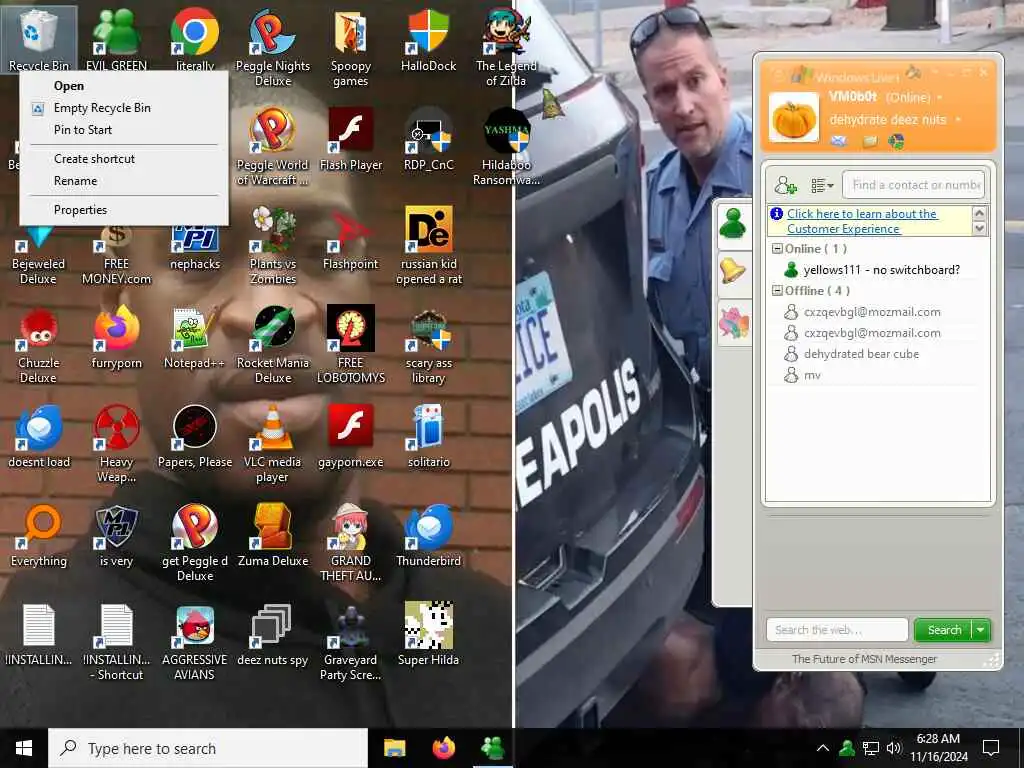Viewport: 1024px width, 768px height.
Task: Click the Windows Start button
Action: [24, 748]
